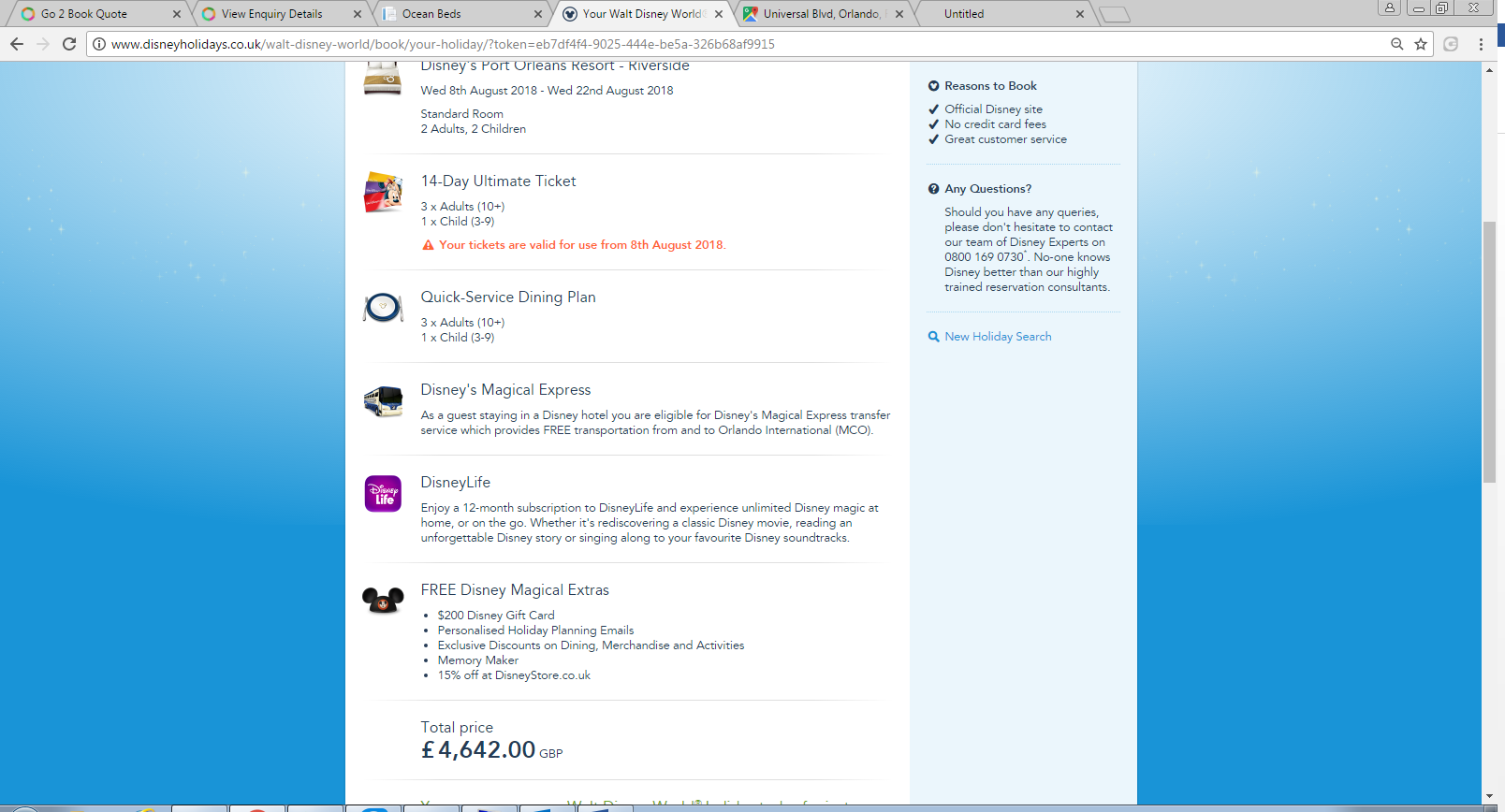Click the '14-Day Ultimate Ticket' heading
The width and height of the screenshot is (1505, 812).
pyautogui.click(x=498, y=181)
